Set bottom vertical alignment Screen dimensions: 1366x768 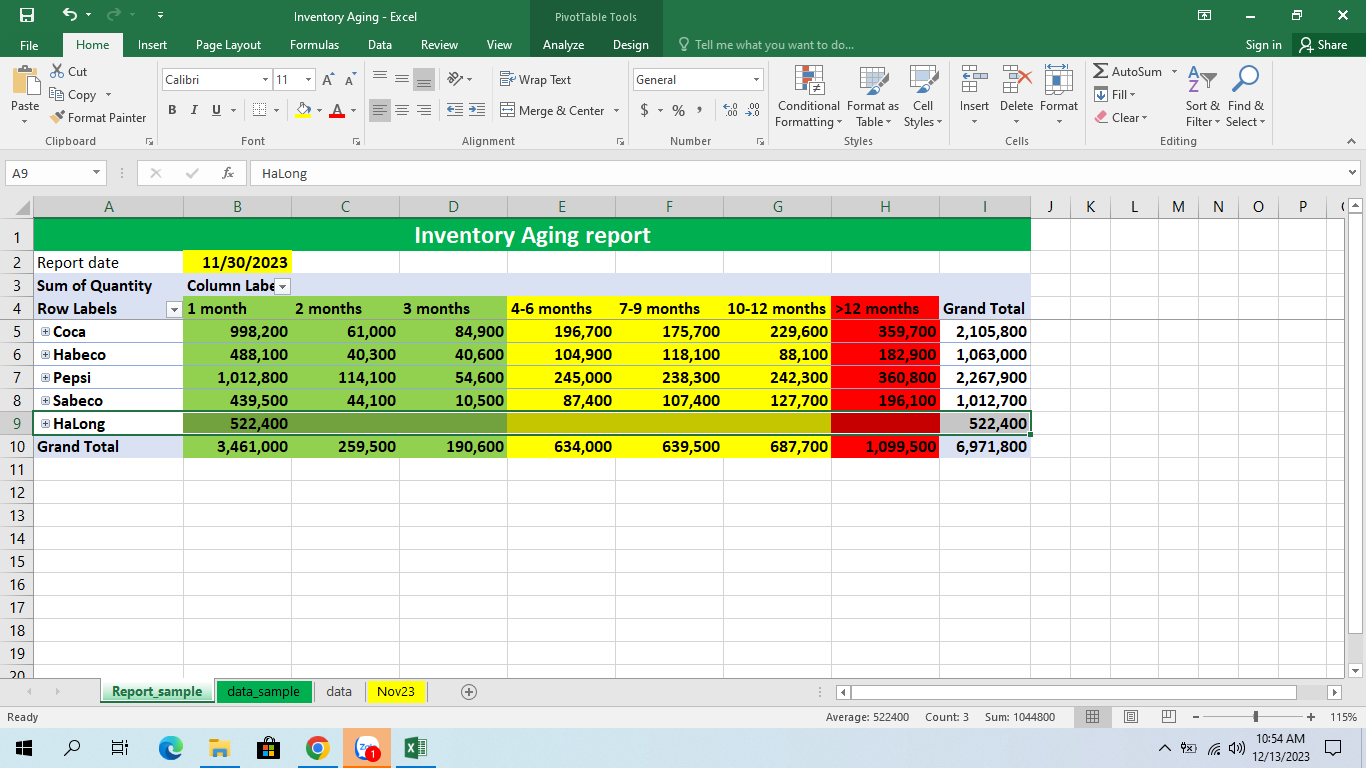[424, 79]
